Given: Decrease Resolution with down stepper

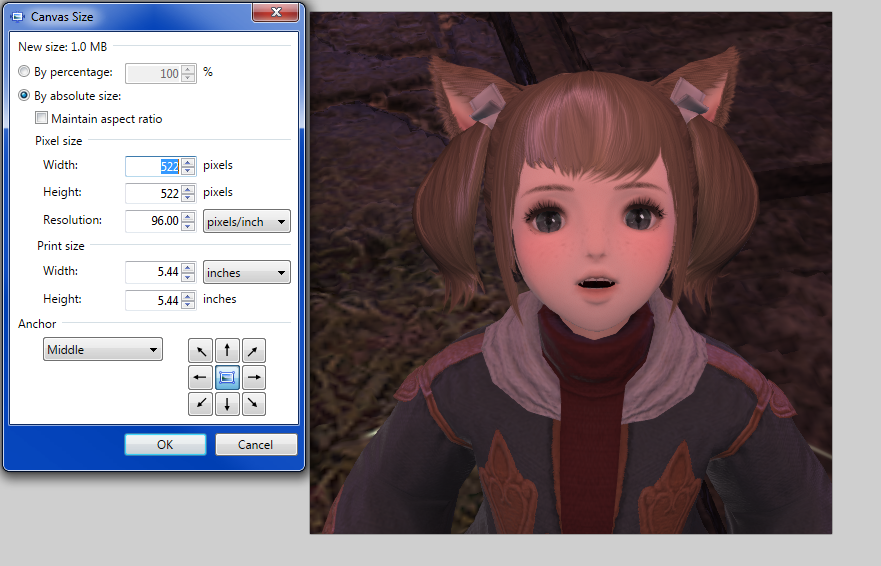Looking at the screenshot, I should pyautogui.click(x=188, y=225).
